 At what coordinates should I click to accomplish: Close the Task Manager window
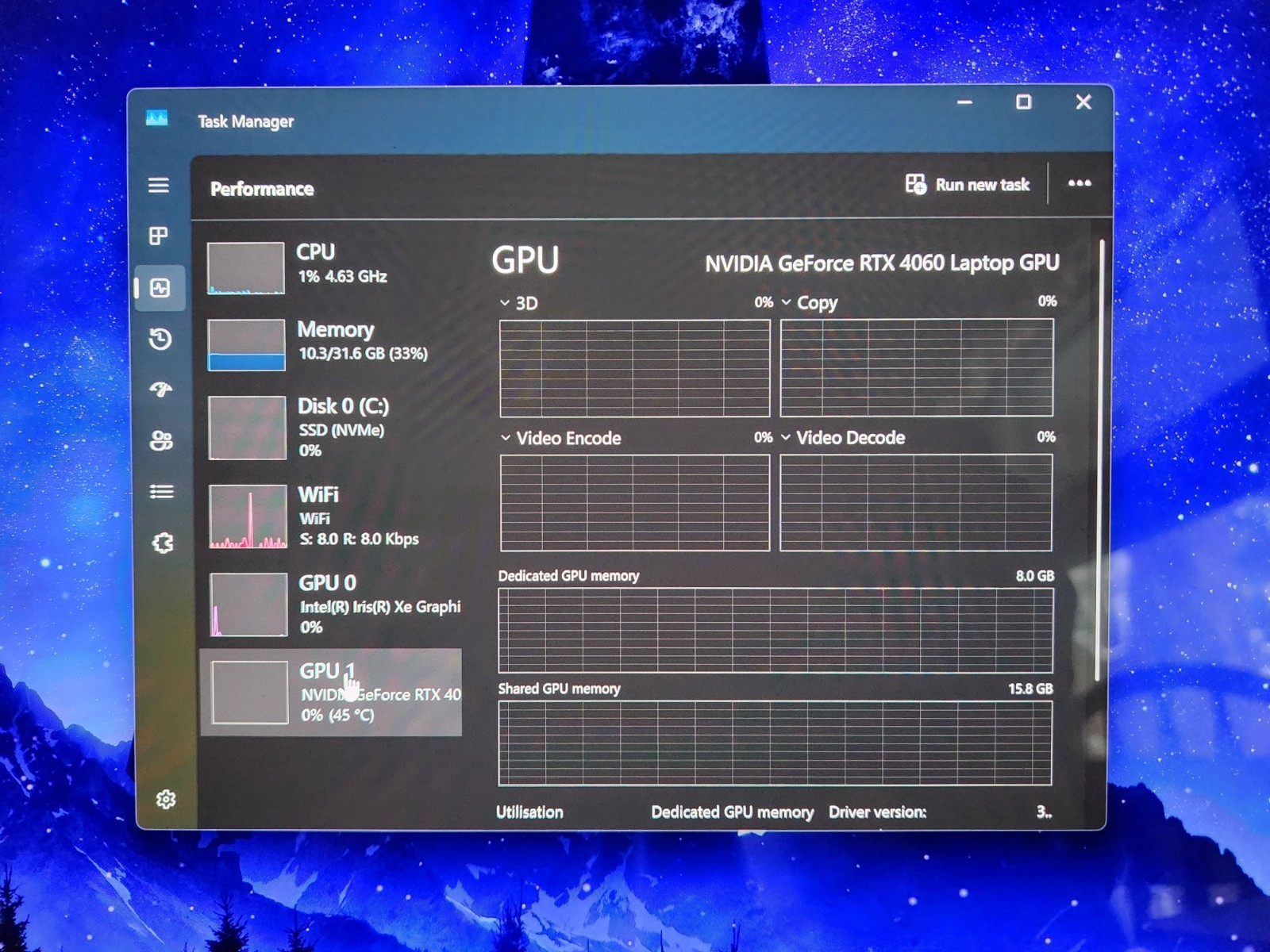click(x=1083, y=102)
